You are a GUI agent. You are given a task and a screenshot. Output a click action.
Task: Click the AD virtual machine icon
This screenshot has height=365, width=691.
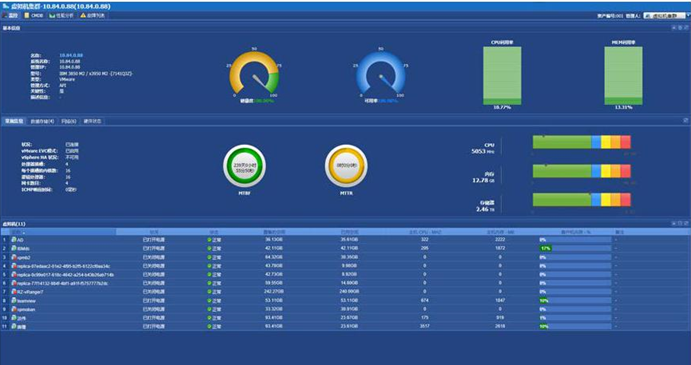(14, 240)
